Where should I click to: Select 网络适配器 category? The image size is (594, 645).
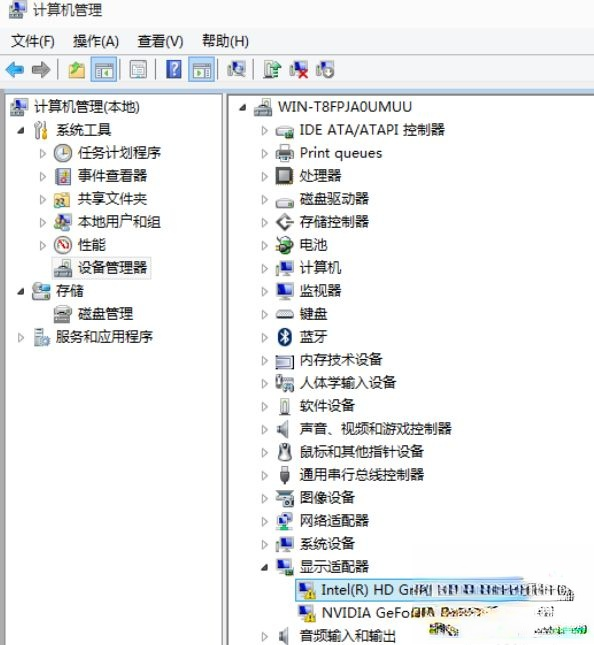(334, 522)
